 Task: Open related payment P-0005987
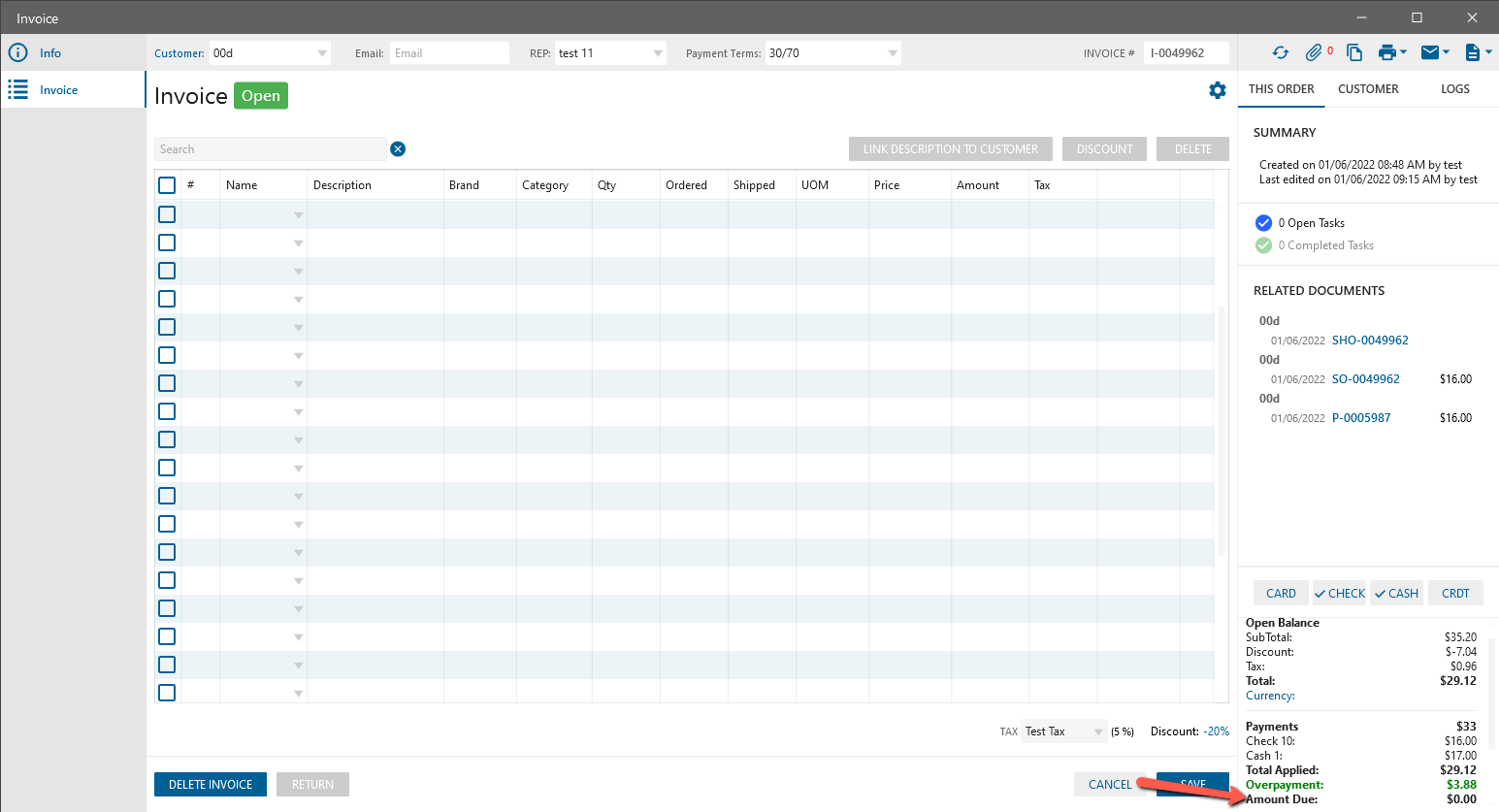click(1361, 418)
